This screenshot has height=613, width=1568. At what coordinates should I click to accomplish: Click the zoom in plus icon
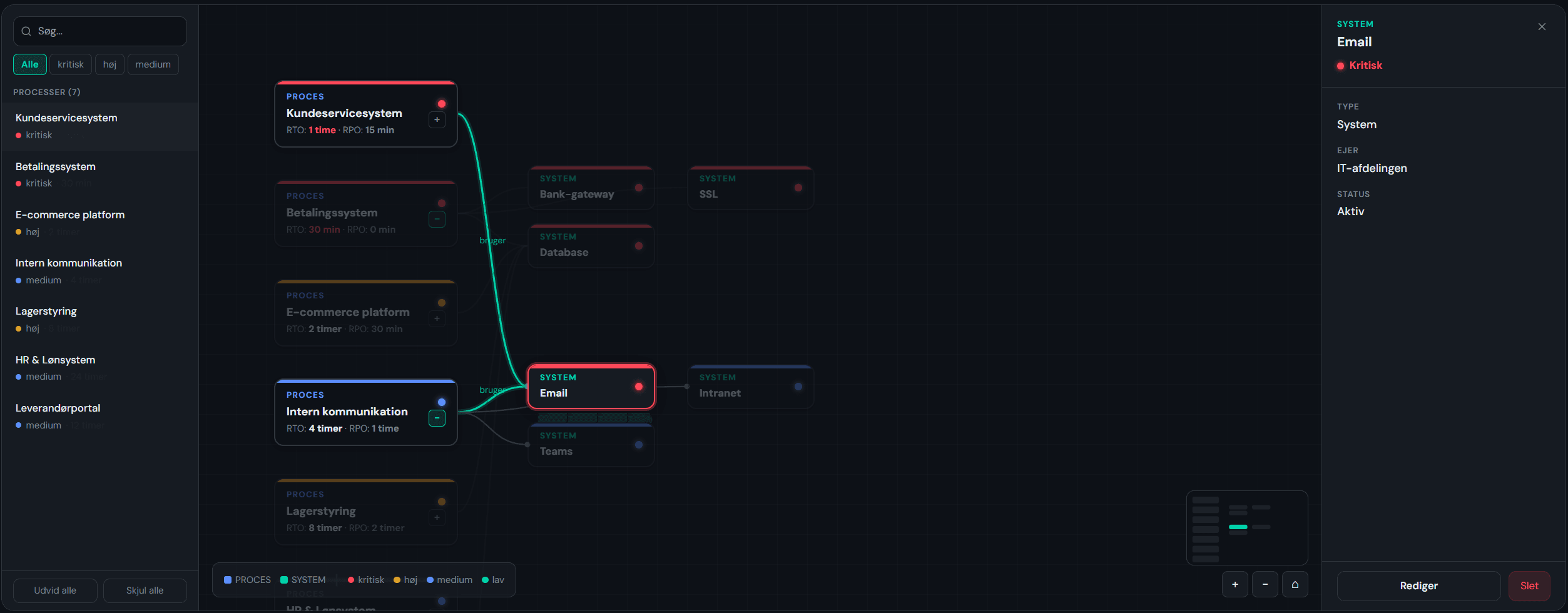(1235, 584)
